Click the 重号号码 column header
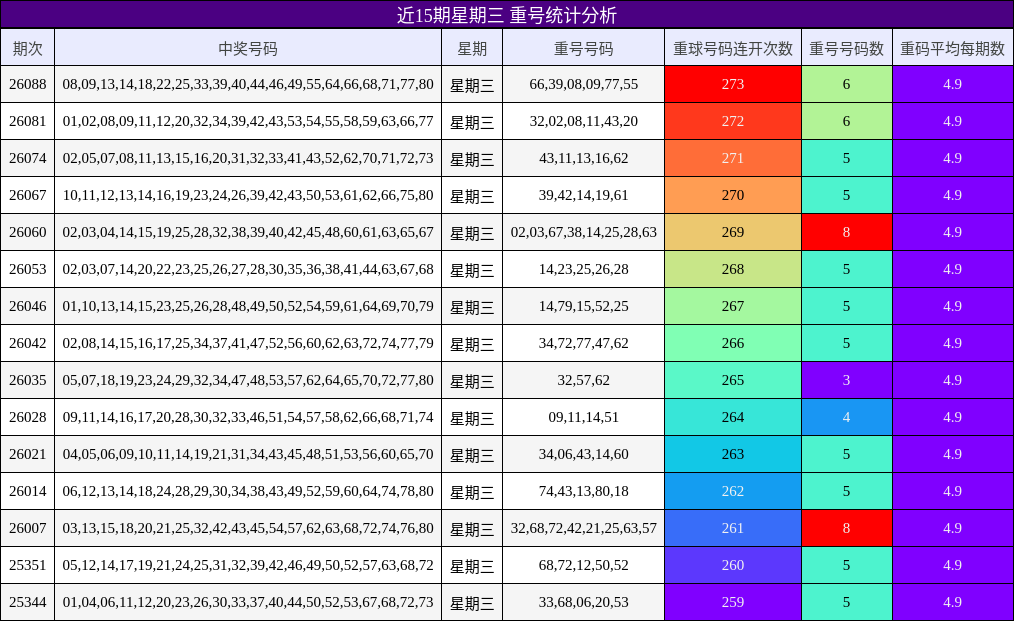The width and height of the screenshot is (1014, 621). pos(583,47)
